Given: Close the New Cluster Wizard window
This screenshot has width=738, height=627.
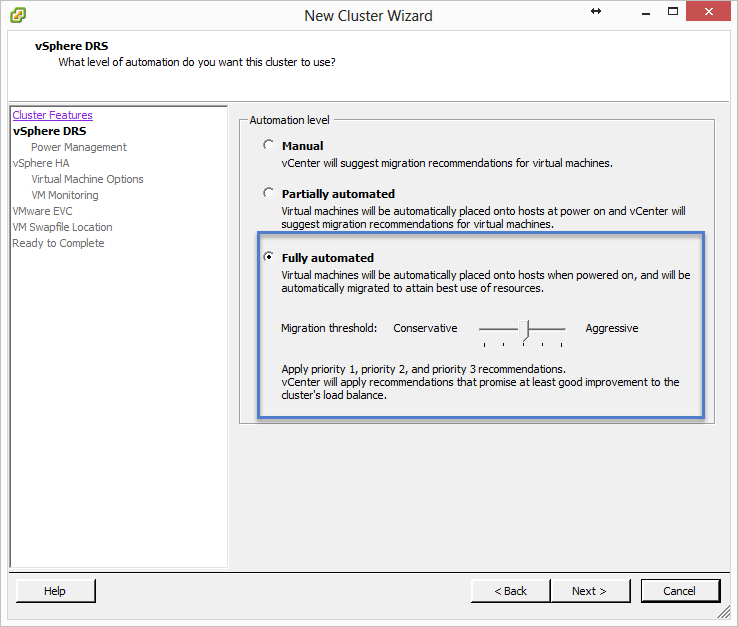Looking at the screenshot, I should tap(708, 11).
